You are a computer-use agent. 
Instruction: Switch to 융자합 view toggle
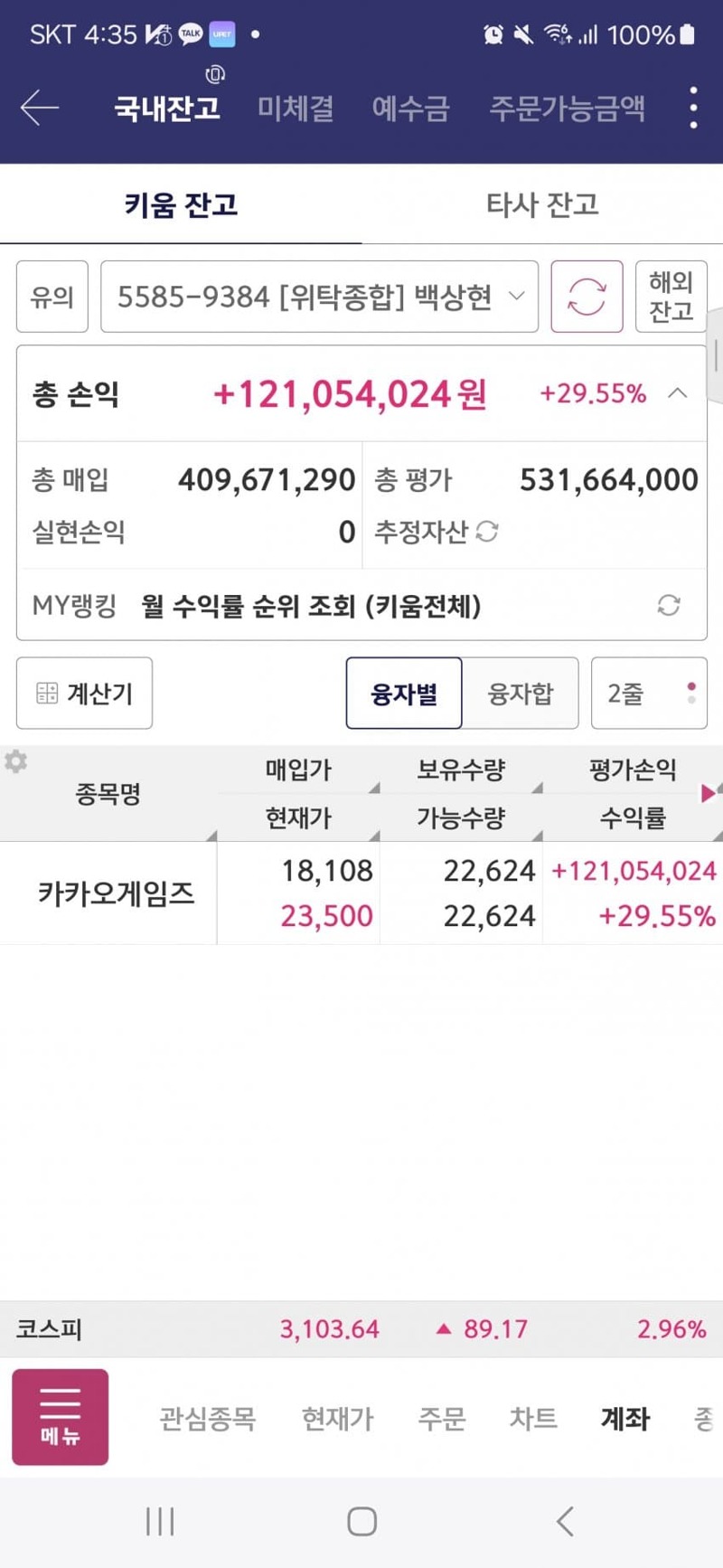coord(520,694)
